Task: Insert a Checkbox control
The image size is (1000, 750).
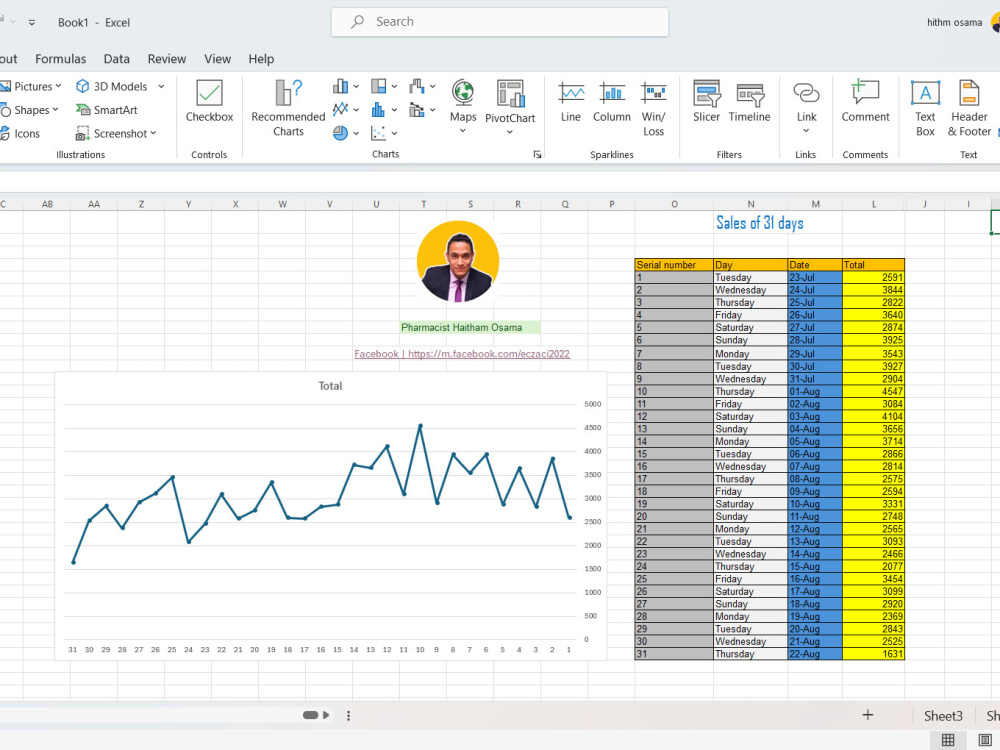Action: [x=209, y=101]
